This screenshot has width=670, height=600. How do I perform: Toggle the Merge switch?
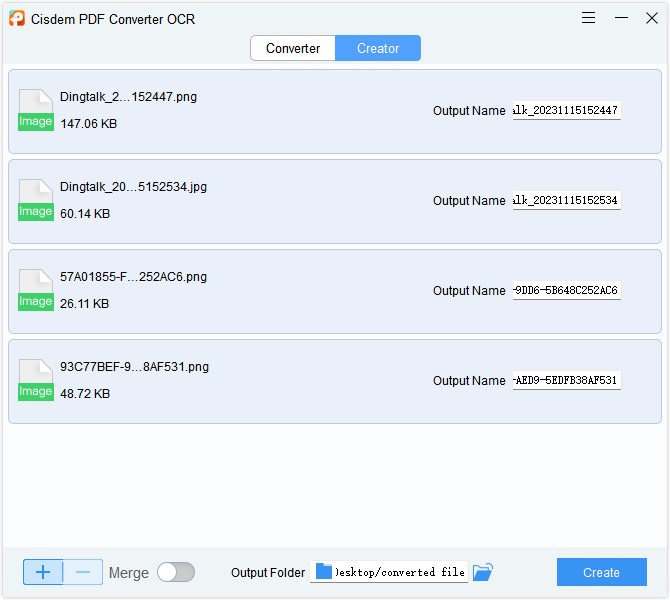(x=176, y=572)
